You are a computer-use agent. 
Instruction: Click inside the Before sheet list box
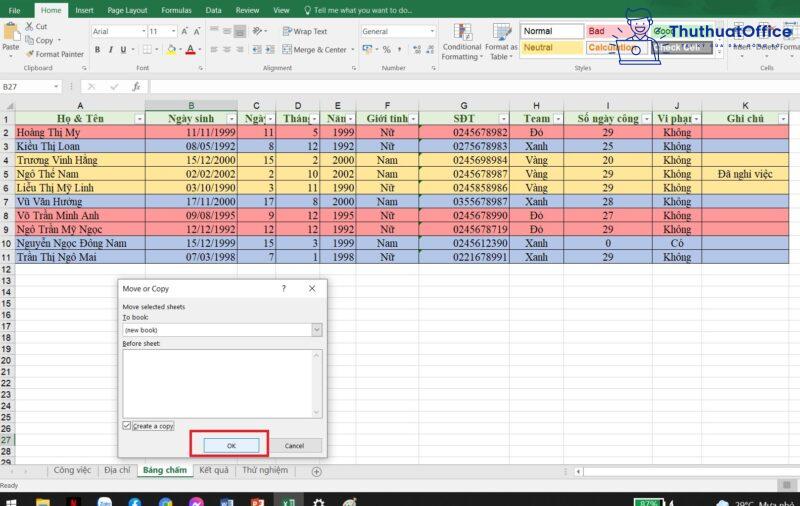point(222,384)
